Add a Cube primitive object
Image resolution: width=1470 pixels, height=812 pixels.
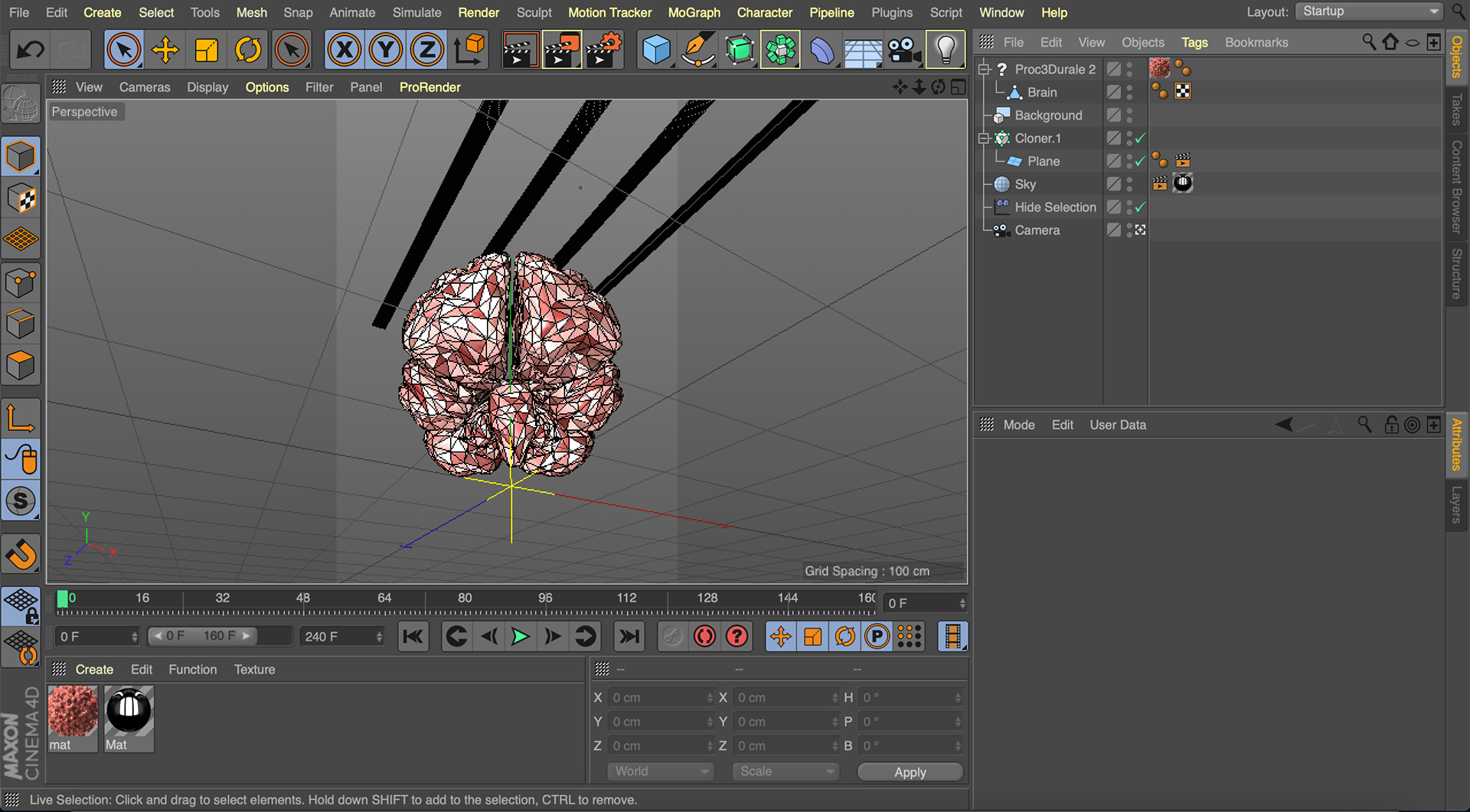(x=655, y=51)
